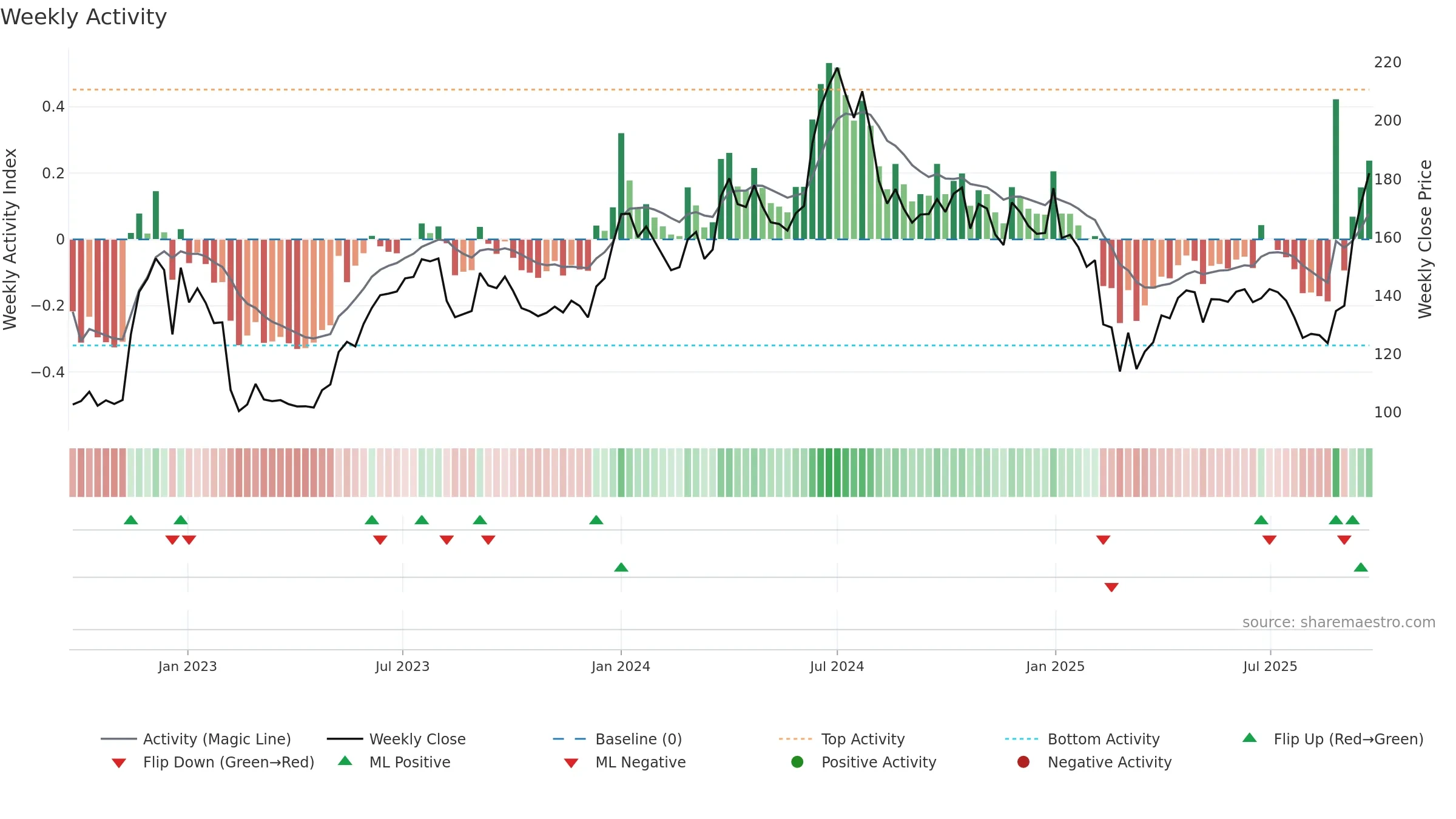1456x819 pixels.
Task: Click the ML Negative red triangle legend icon
Action: click(x=571, y=763)
